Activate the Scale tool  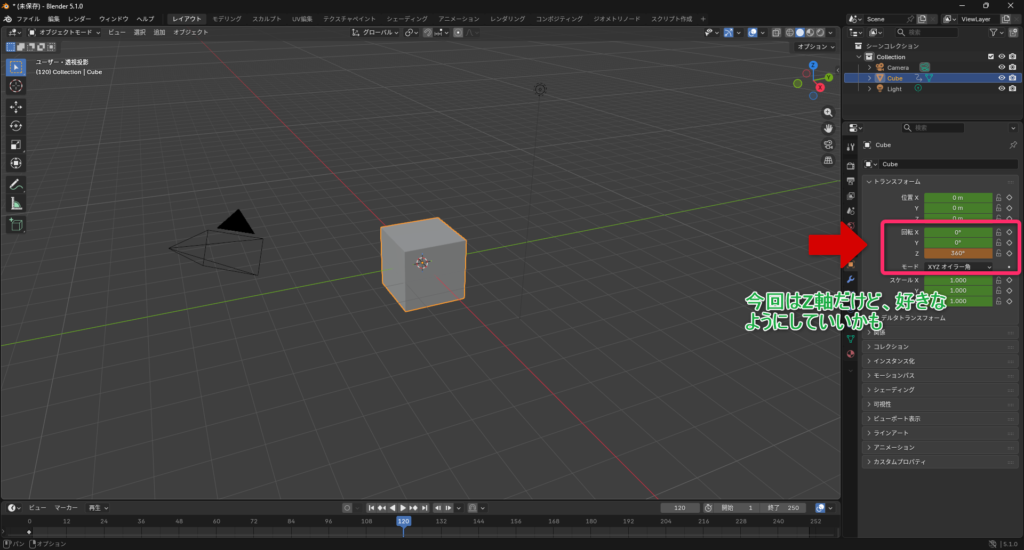point(16,144)
